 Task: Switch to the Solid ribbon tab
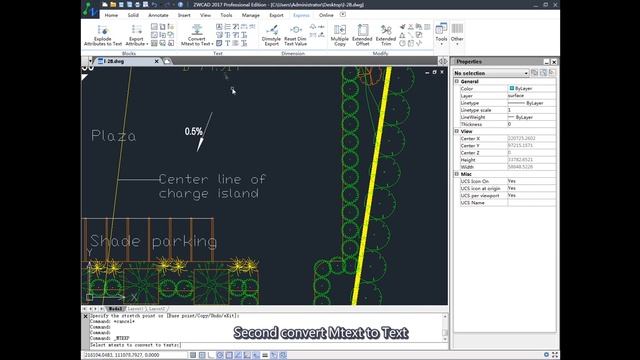[x=133, y=15]
